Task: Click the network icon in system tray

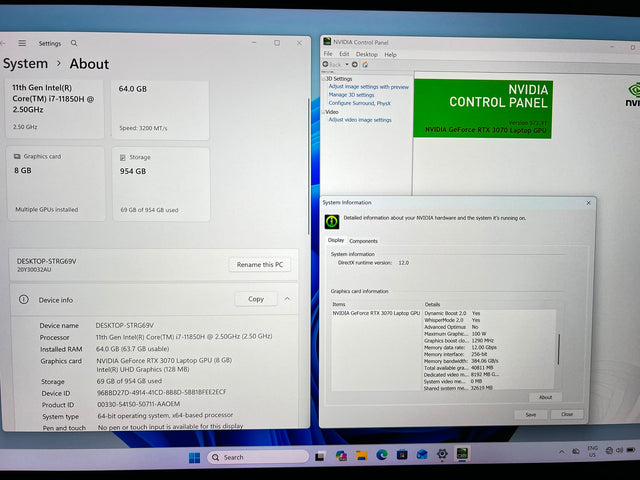Action: click(x=609, y=450)
